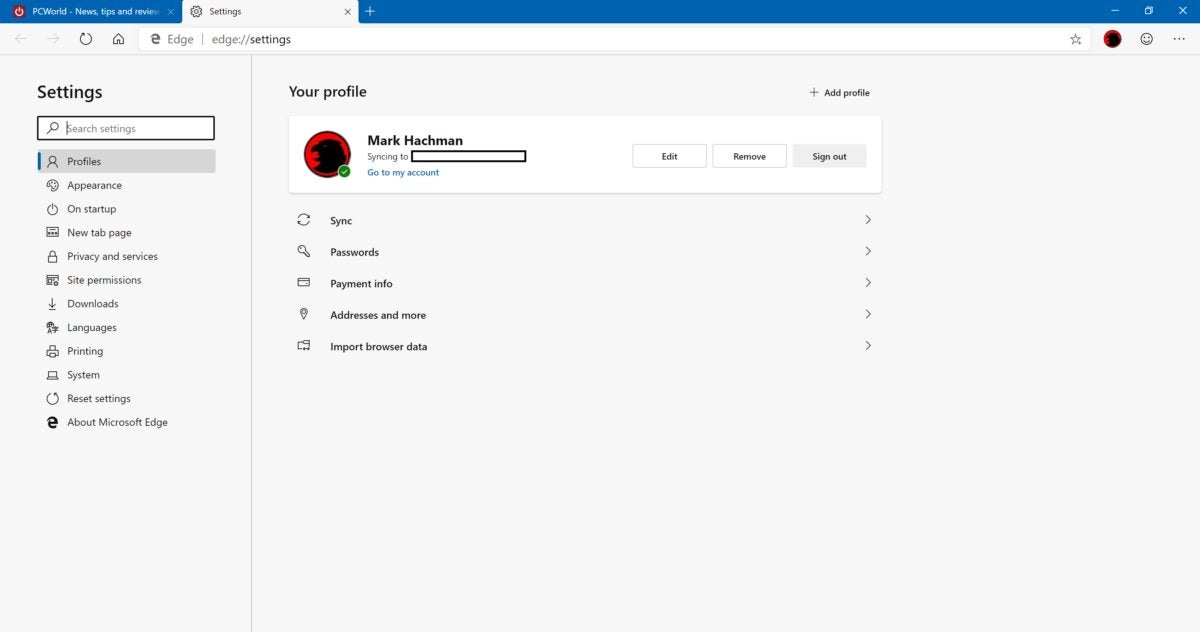Image resolution: width=1200 pixels, height=632 pixels.
Task: Click the On startup power icon
Action: [x=53, y=209]
